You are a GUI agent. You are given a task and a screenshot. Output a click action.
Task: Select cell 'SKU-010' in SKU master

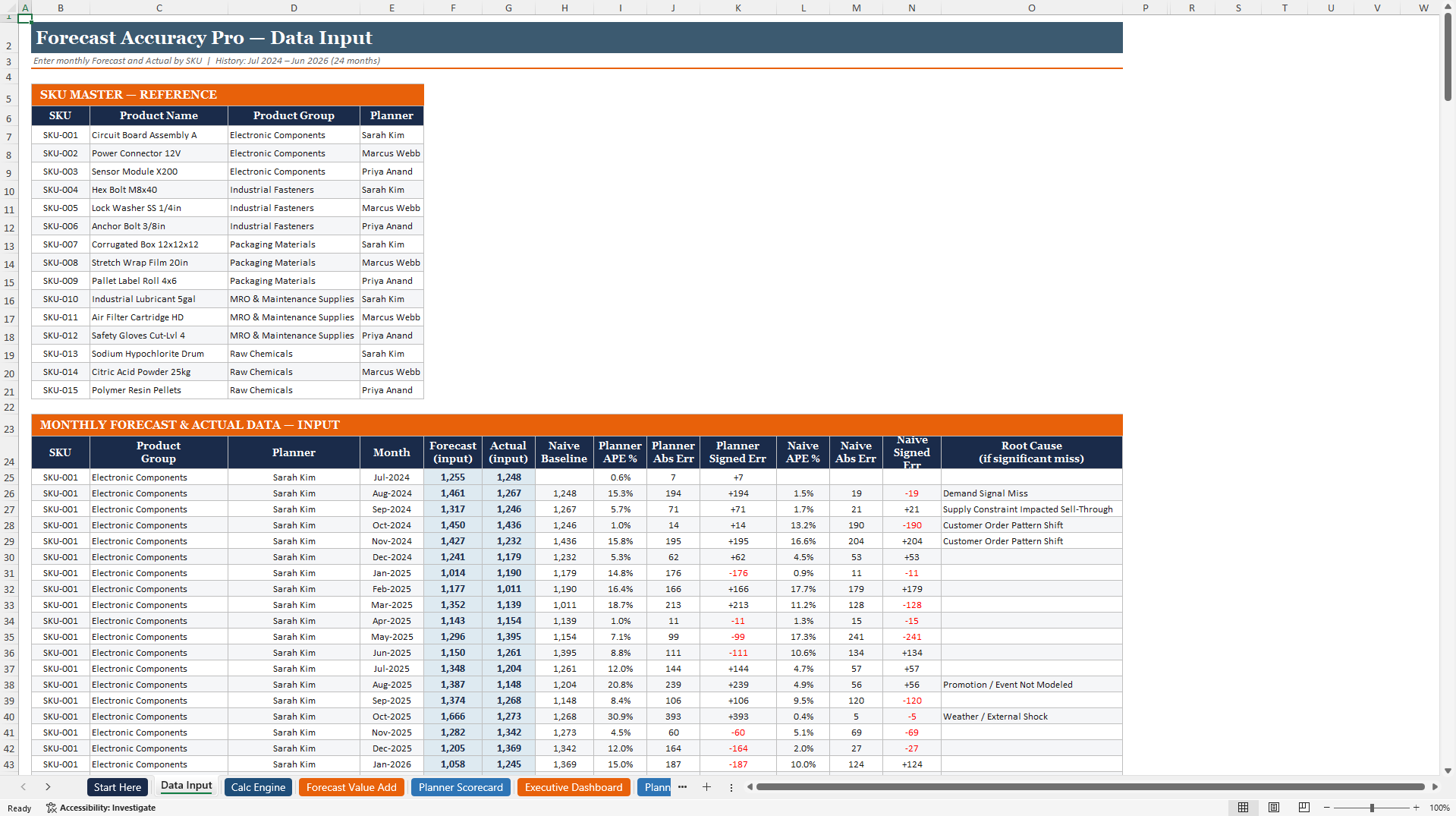(x=61, y=299)
